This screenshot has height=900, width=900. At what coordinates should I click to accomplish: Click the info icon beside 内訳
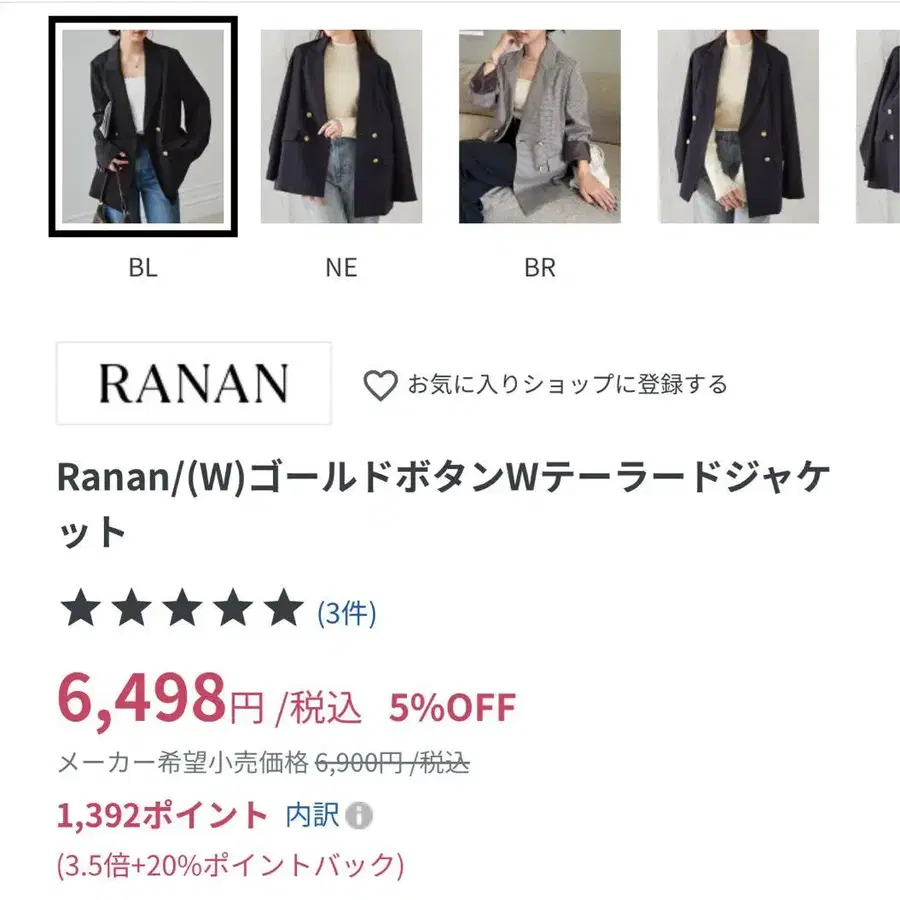[359, 815]
